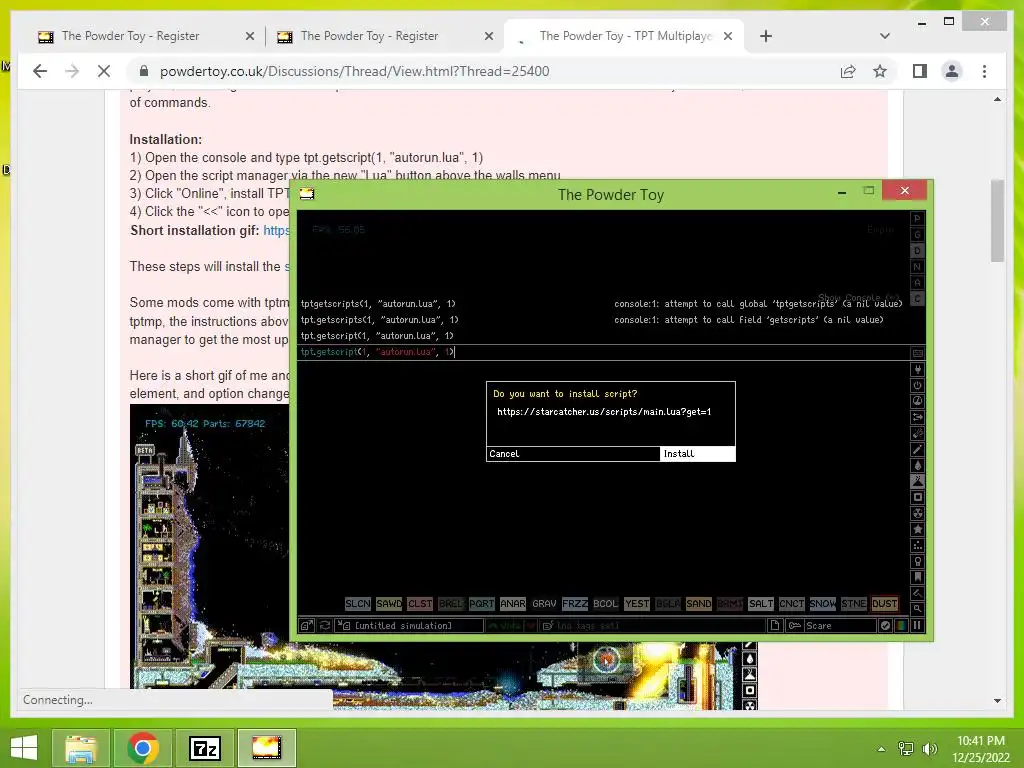This screenshot has height=768, width=1024.
Task: Open the render color mode swatch
Action: 901,626
